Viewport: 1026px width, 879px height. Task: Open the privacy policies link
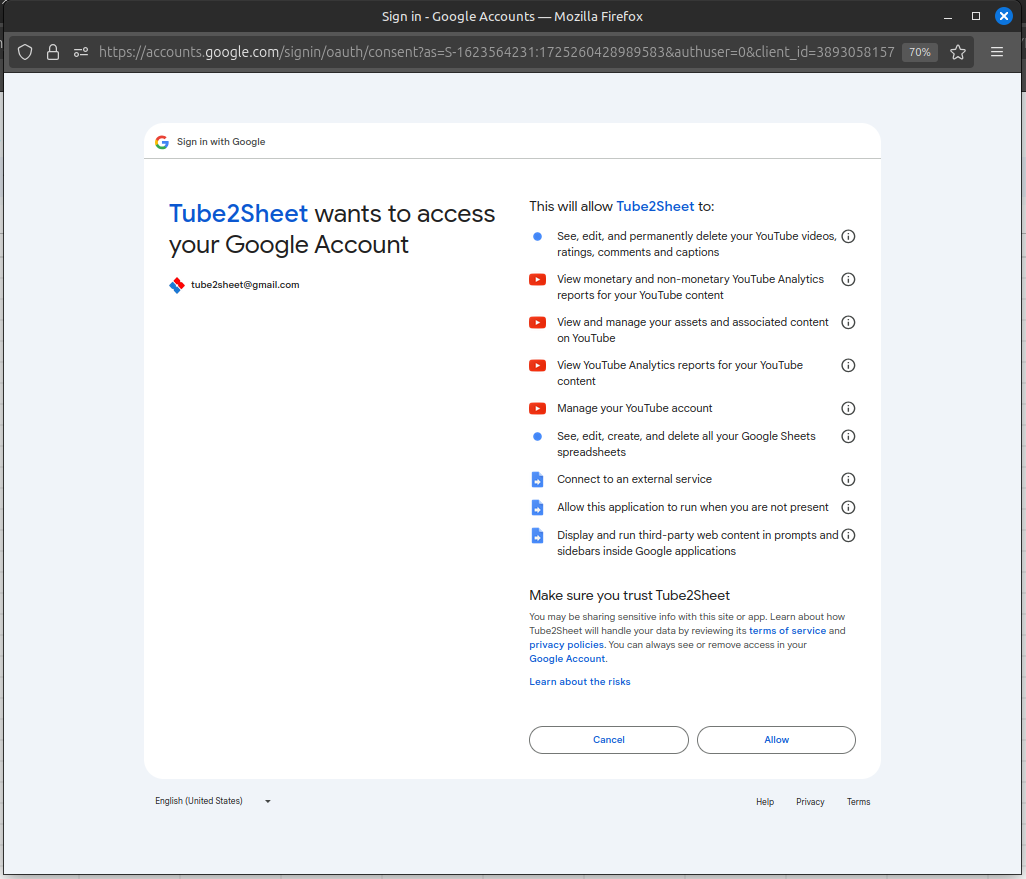pyautogui.click(x=566, y=644)
